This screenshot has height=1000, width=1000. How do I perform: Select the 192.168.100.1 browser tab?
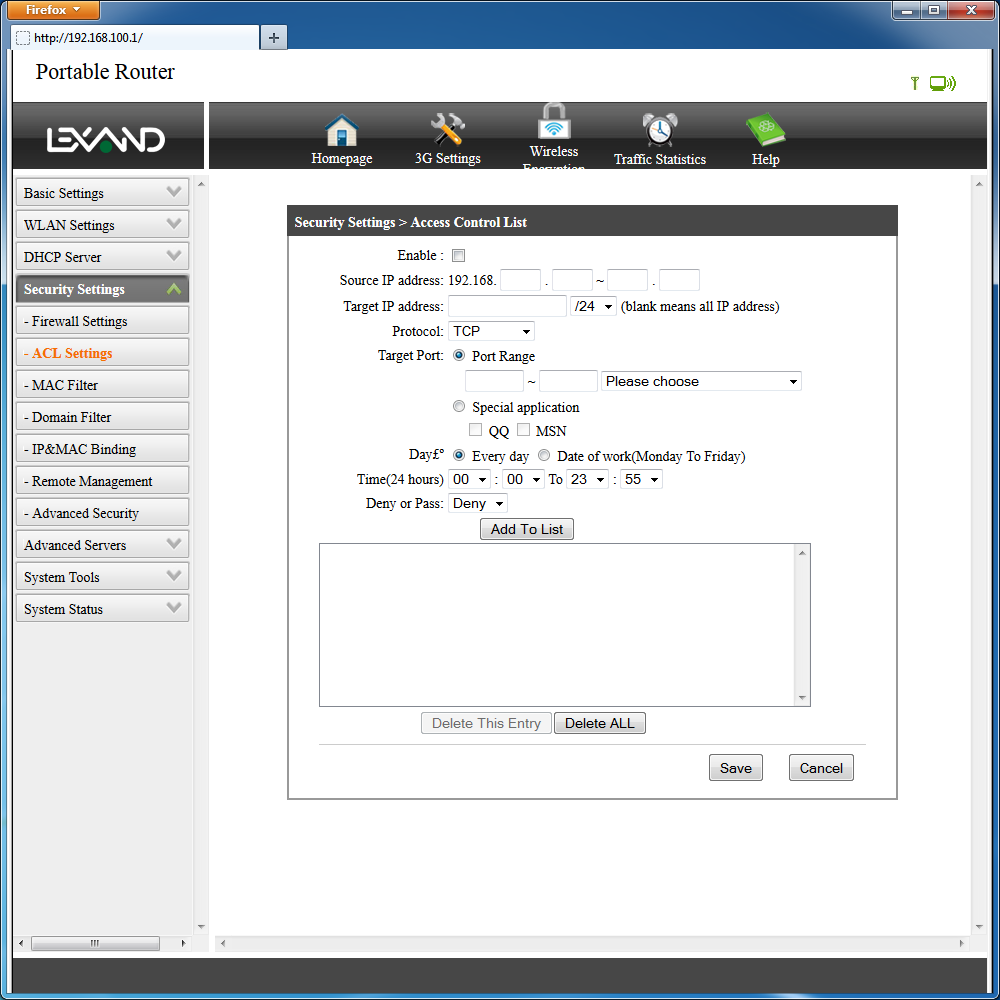[135, 38]
